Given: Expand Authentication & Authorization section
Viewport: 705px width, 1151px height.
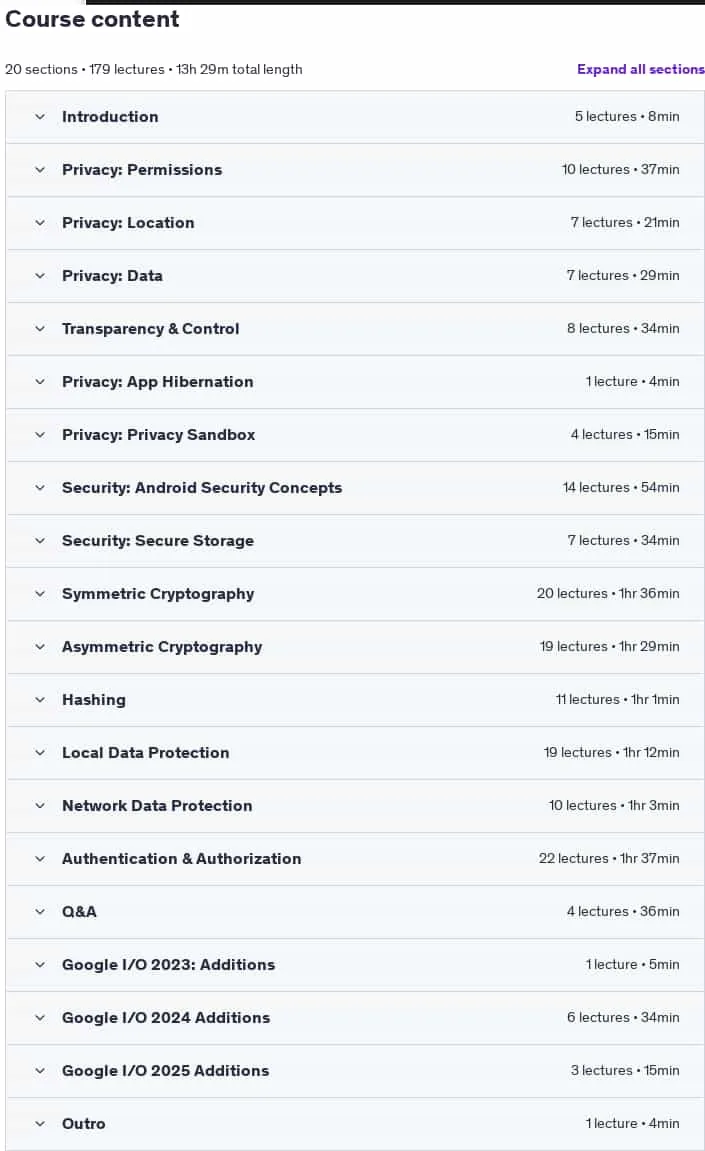Looking at the screenshot, I should point(355,859).
